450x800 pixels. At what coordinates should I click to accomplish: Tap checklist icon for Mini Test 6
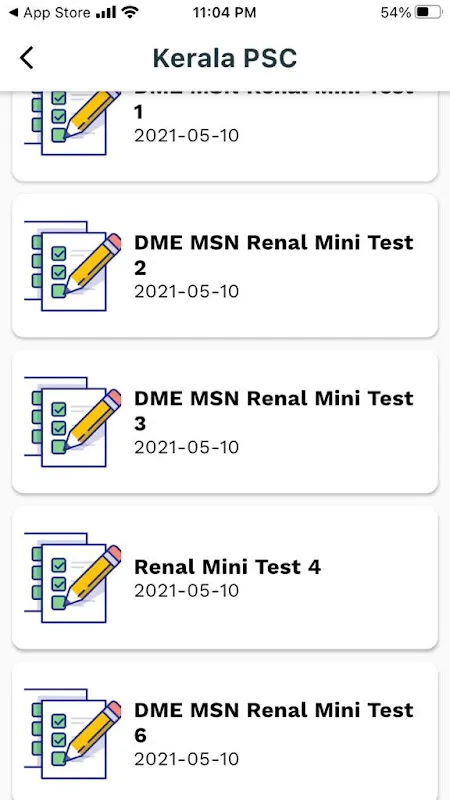point(73,734)
